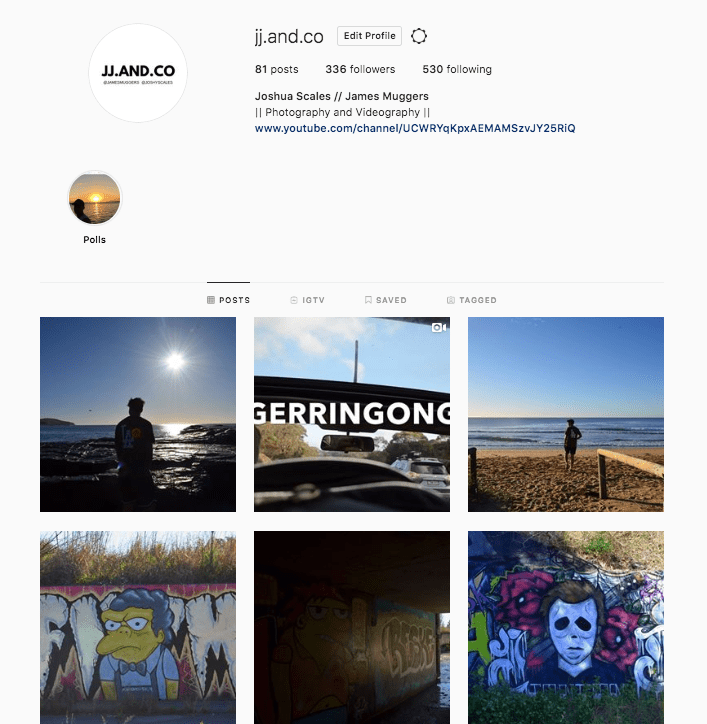Open the Gerringong video post
The height and width of the screenshot is (724, 707).
(x=352, y=414)
